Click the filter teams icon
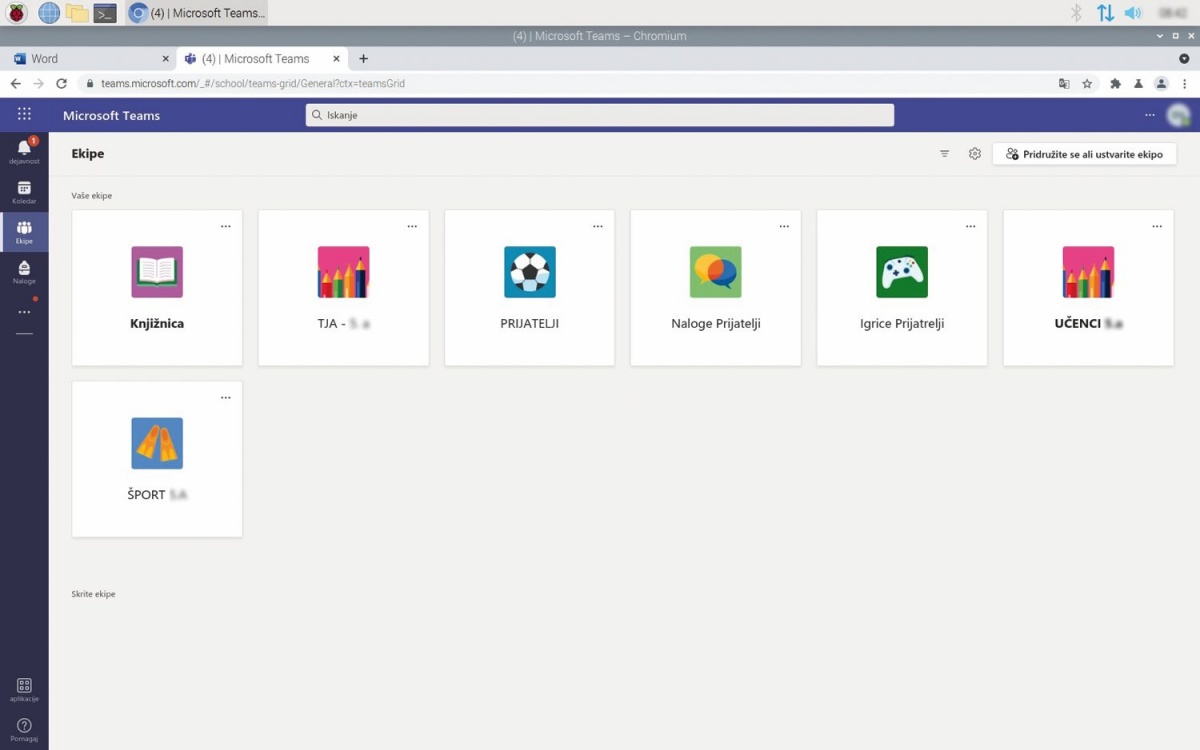The height and width of the screenshot is (750, 1200). point(944,154)
